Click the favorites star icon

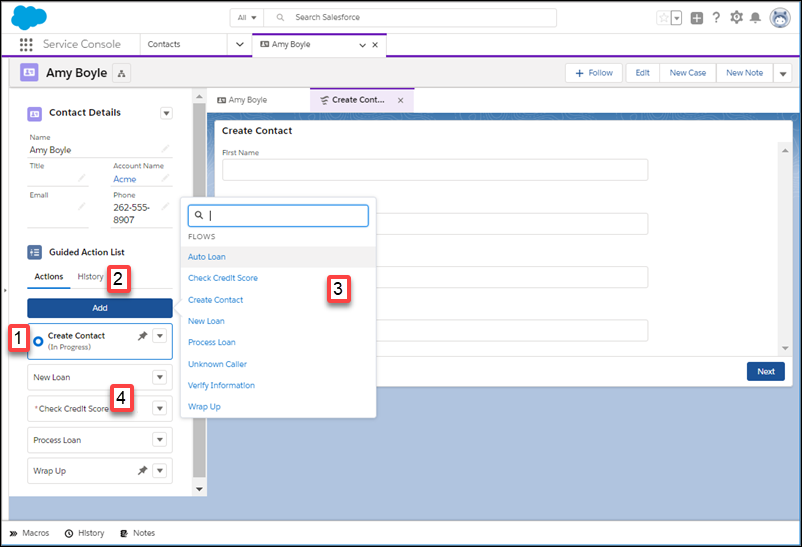point(663,18)
